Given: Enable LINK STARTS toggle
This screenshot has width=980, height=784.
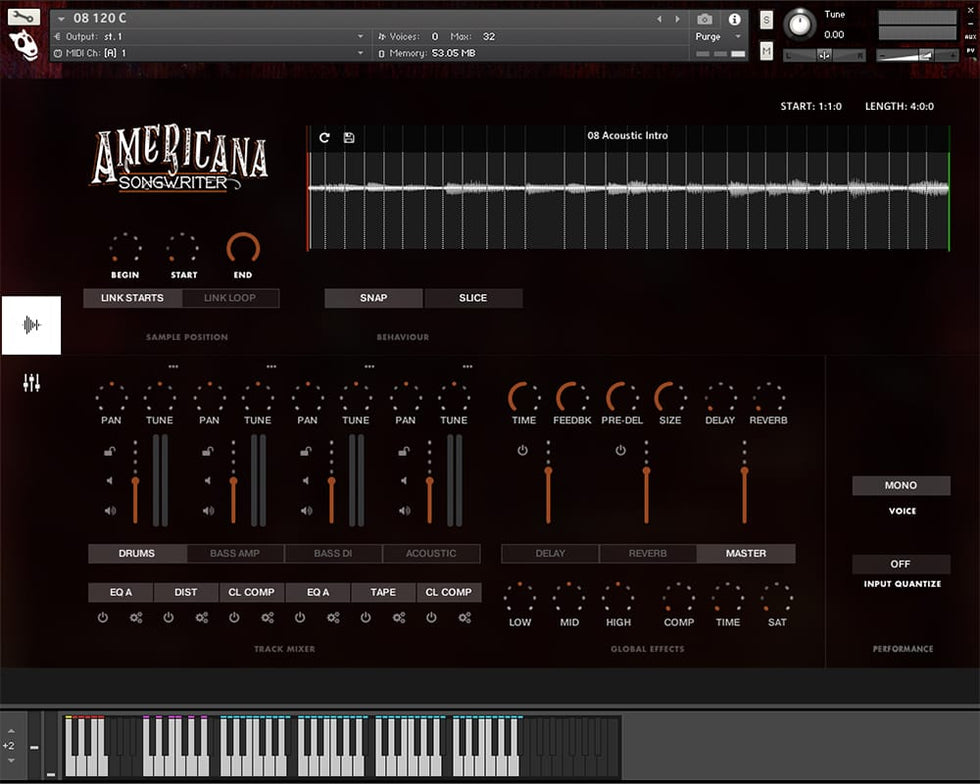Looking at the screenshot, I should coord(132,298).
